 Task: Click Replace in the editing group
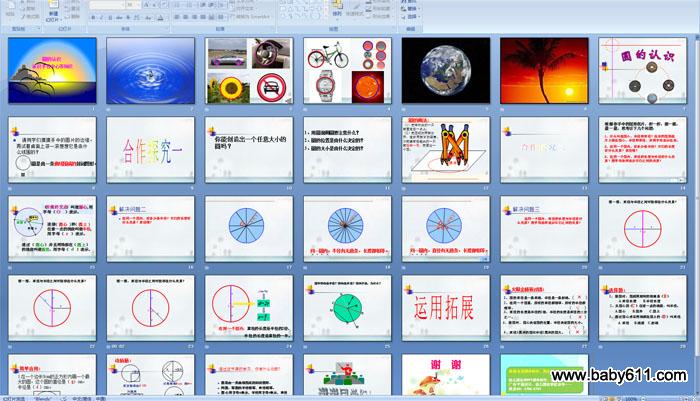coord(410,8)
